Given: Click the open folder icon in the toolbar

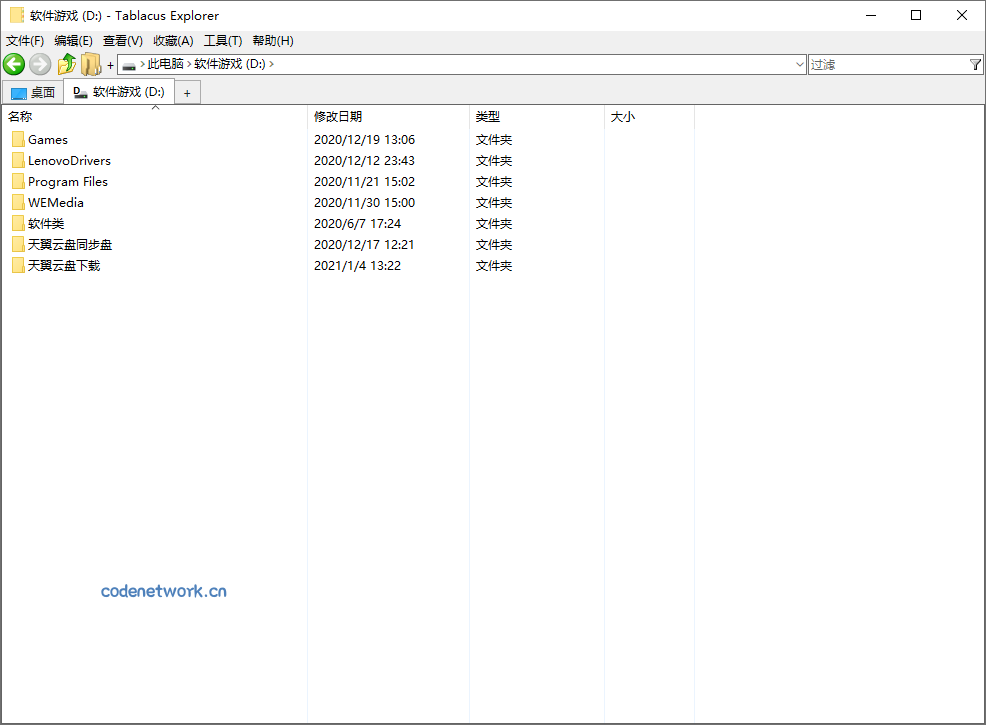Looking at the screenshot, I should [91, 64].
